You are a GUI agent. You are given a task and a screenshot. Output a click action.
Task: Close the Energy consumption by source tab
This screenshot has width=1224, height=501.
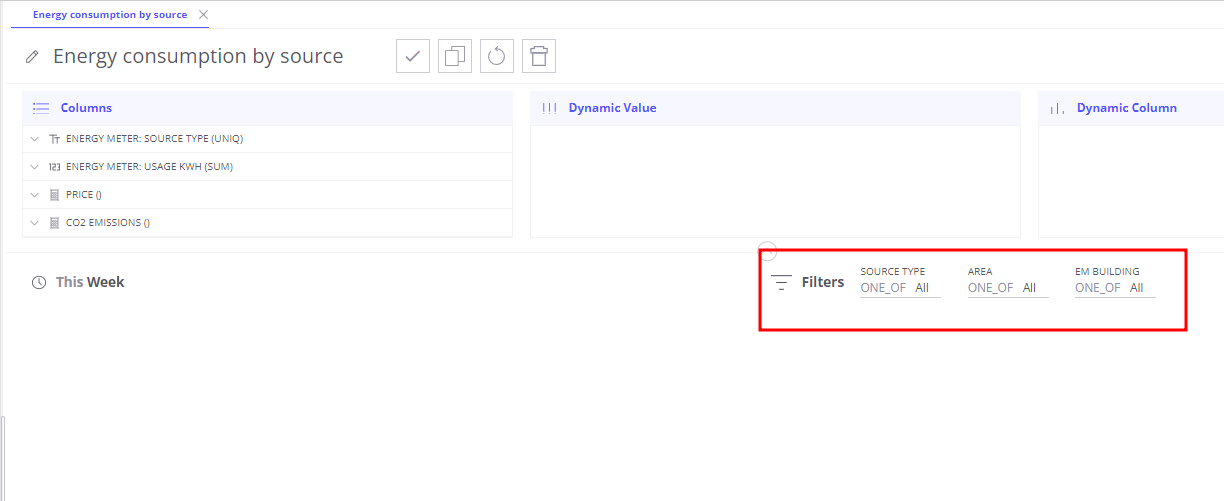click(x=204, y=15)
